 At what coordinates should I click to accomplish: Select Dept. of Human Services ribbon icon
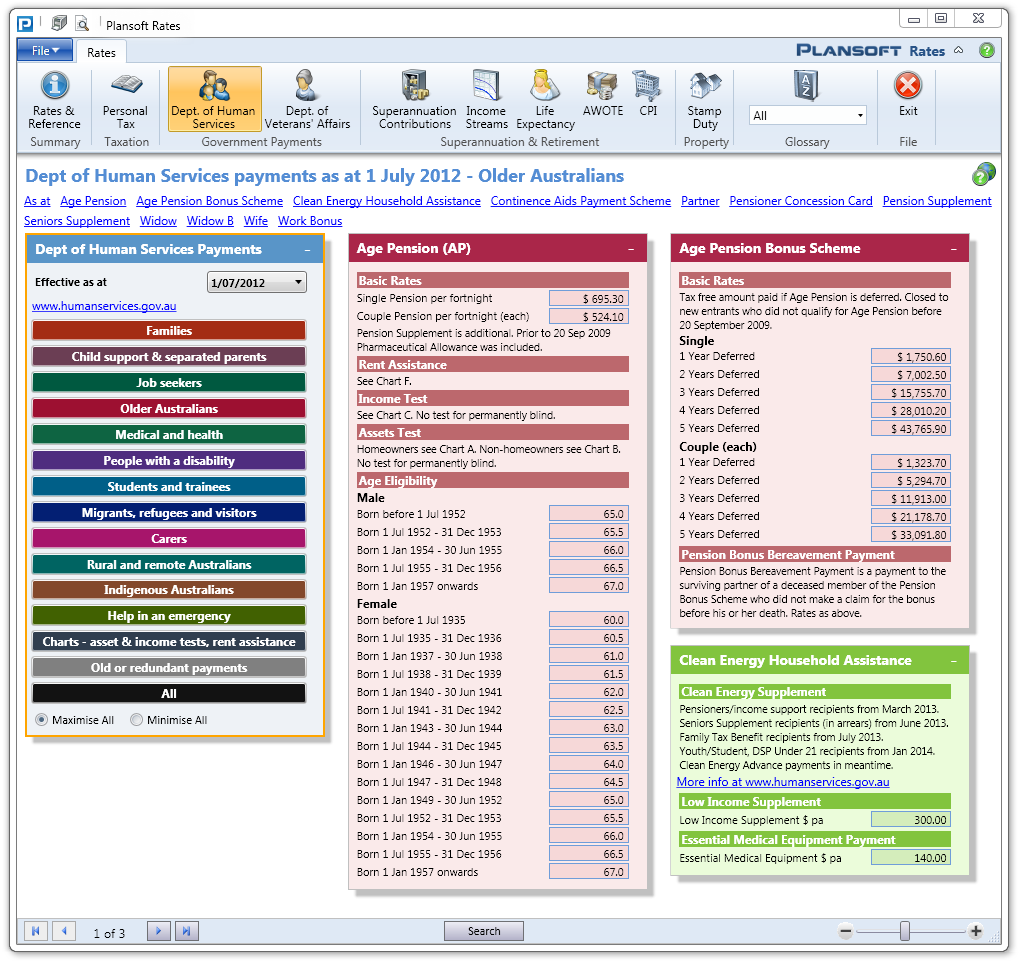pos(214,99)
